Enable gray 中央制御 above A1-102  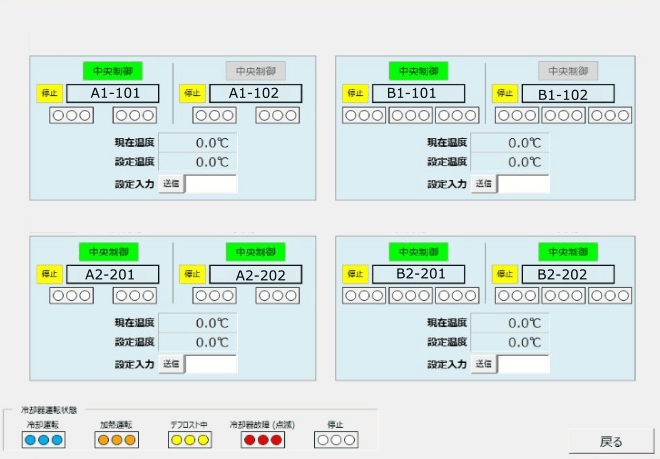click(x=254, y=71)
